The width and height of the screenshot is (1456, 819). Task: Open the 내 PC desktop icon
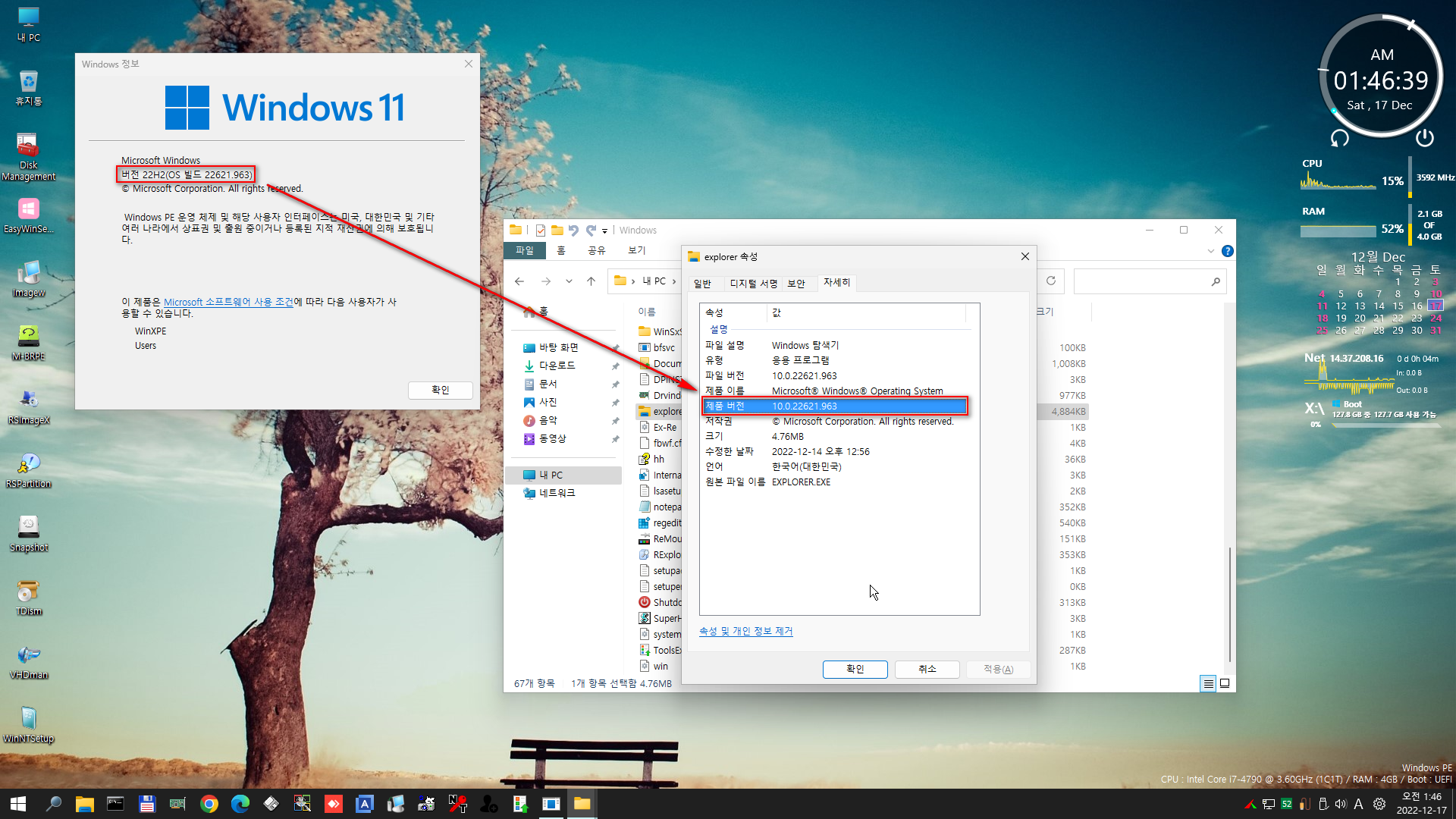coord(29,24)
